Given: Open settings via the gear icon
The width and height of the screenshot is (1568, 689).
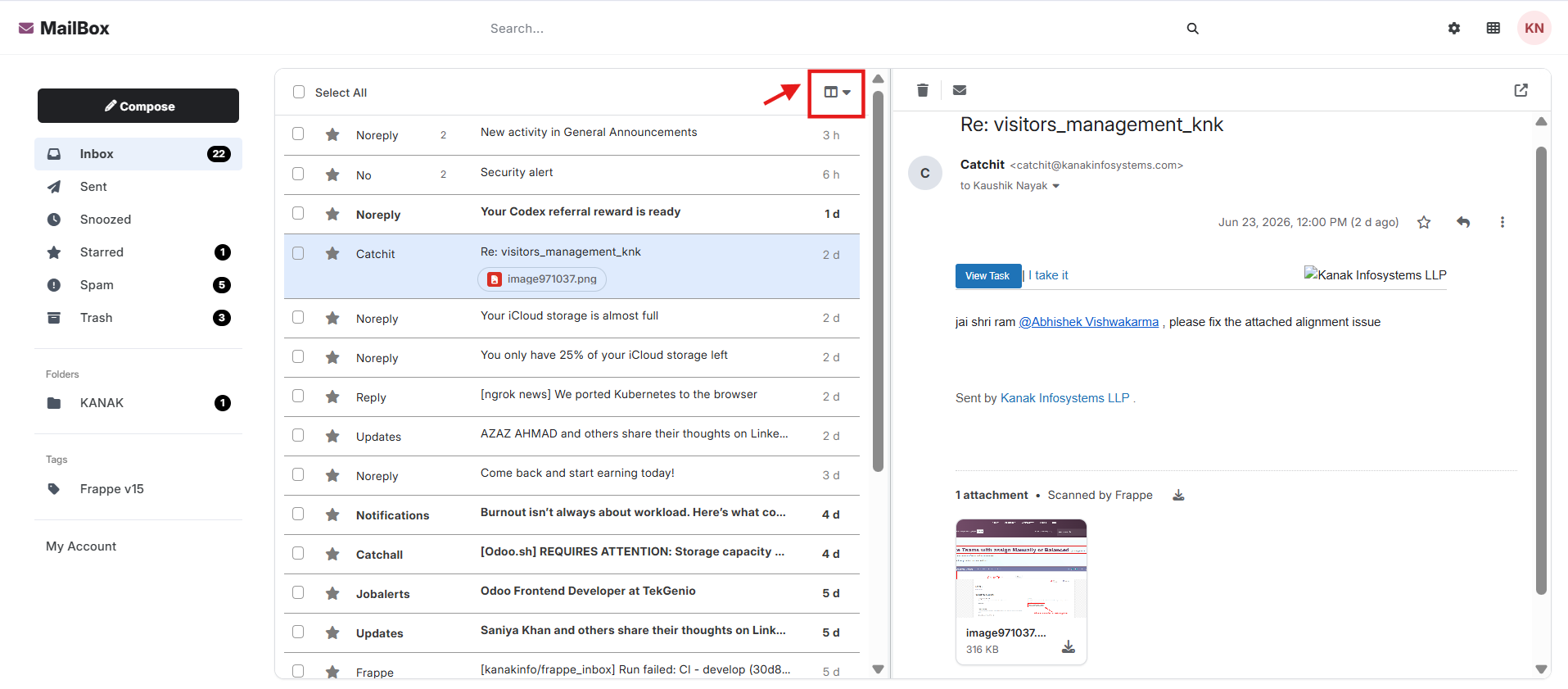Looking at the screenshot, I should click(1454, 28).
